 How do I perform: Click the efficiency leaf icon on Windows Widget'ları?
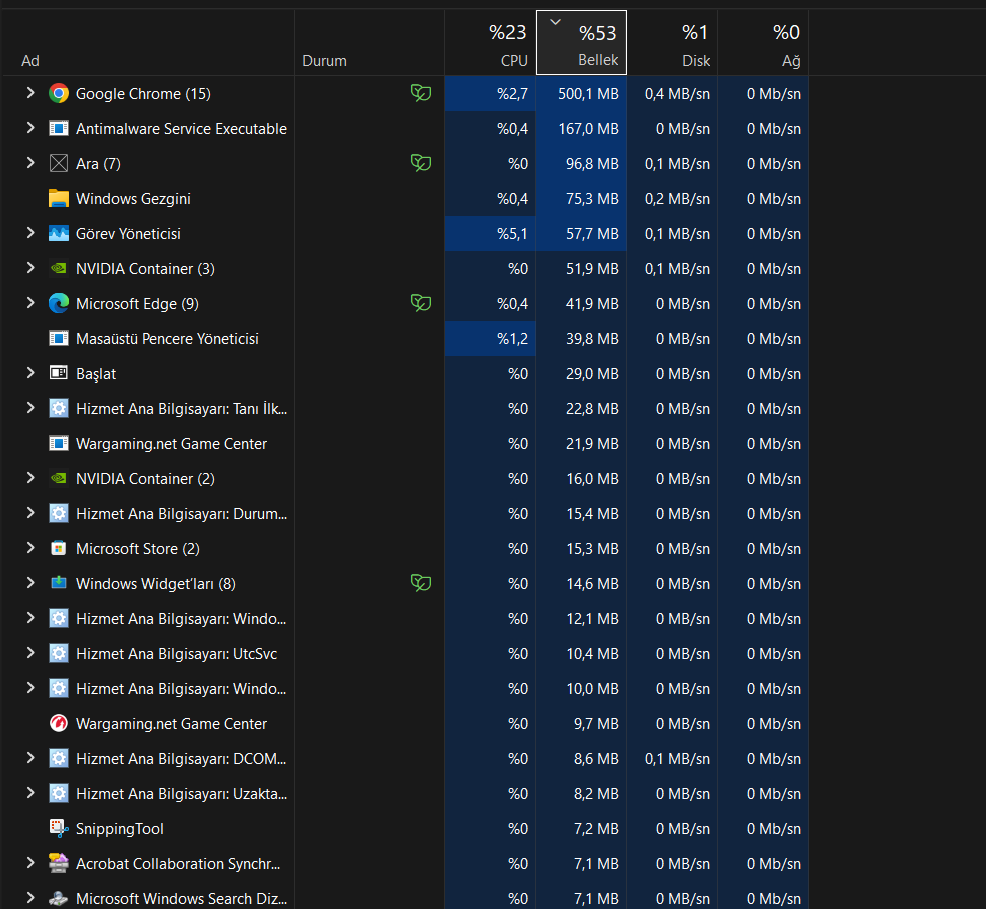(421, 583)
